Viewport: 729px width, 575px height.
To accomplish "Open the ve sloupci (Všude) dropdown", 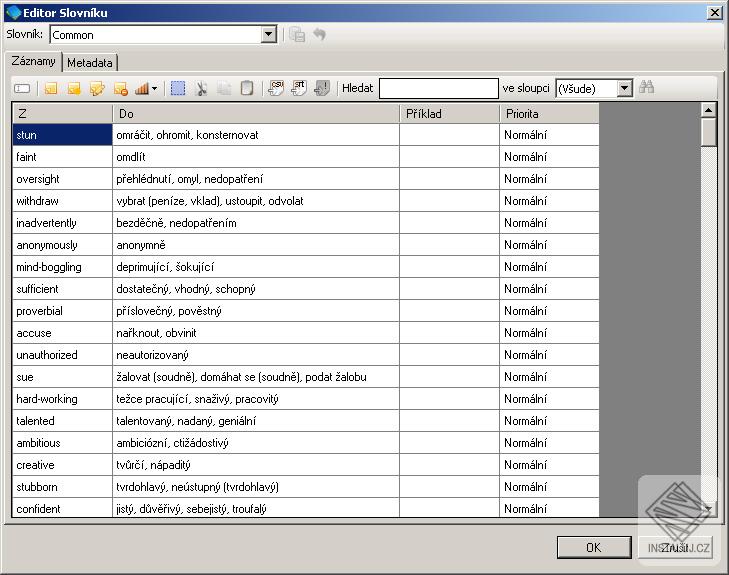I will [624, 88].
